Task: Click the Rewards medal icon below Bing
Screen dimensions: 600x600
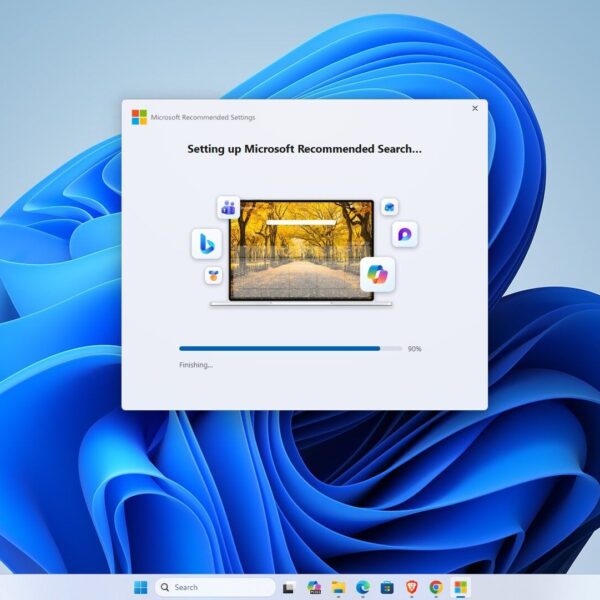Action: (x=214, y=275)
